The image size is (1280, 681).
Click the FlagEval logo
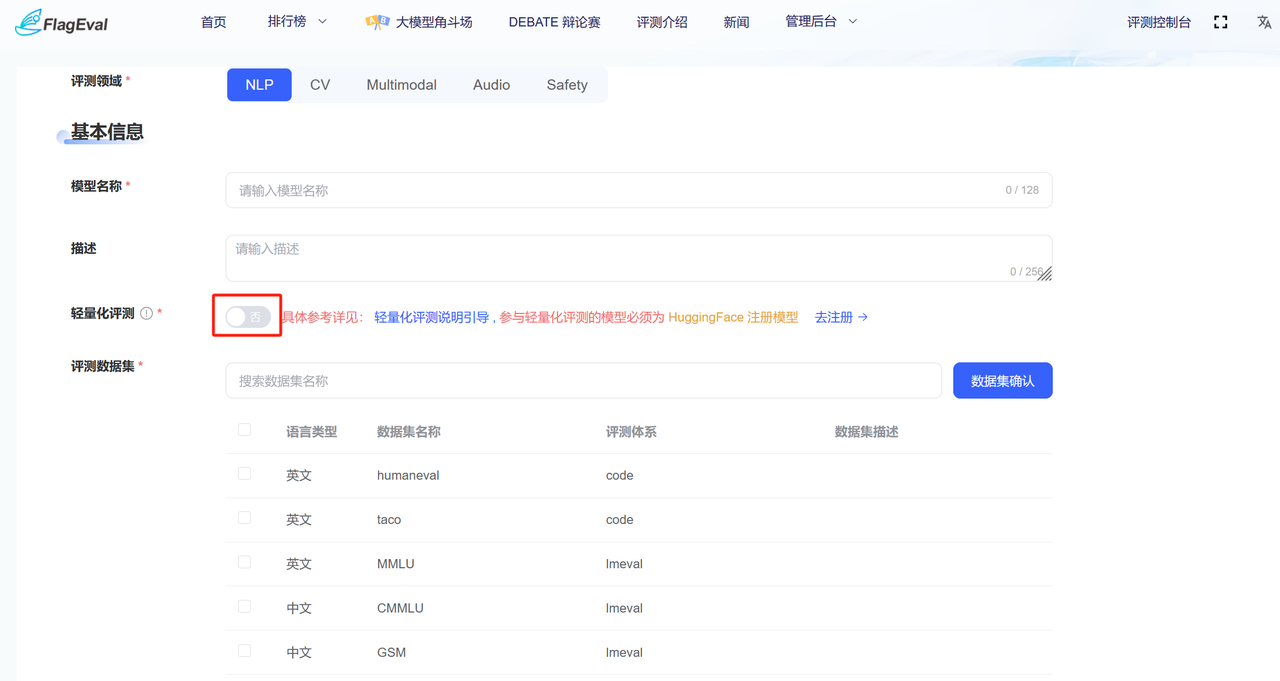(x=62, y=22)
